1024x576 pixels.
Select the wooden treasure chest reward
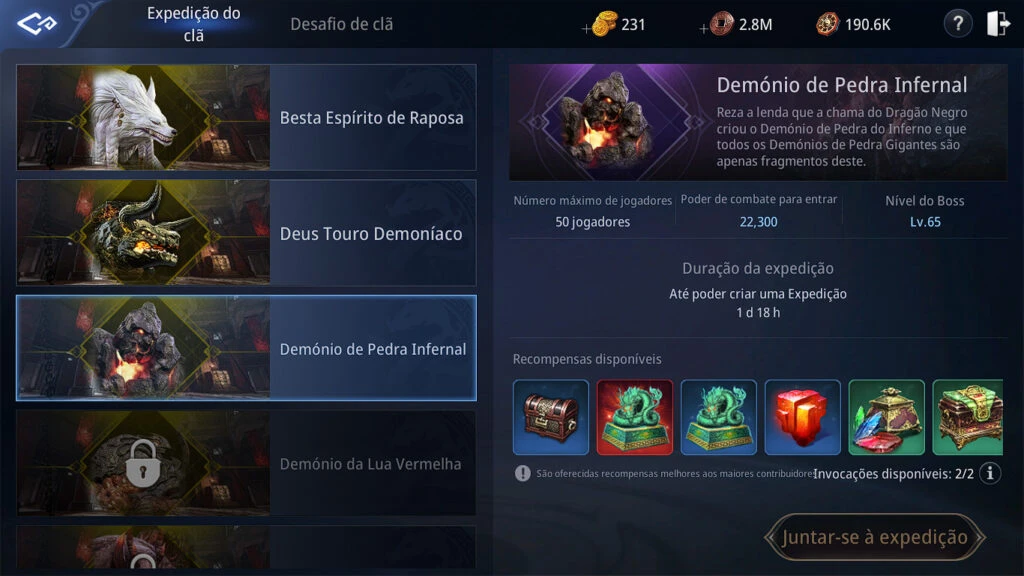(x=551, y=417)
